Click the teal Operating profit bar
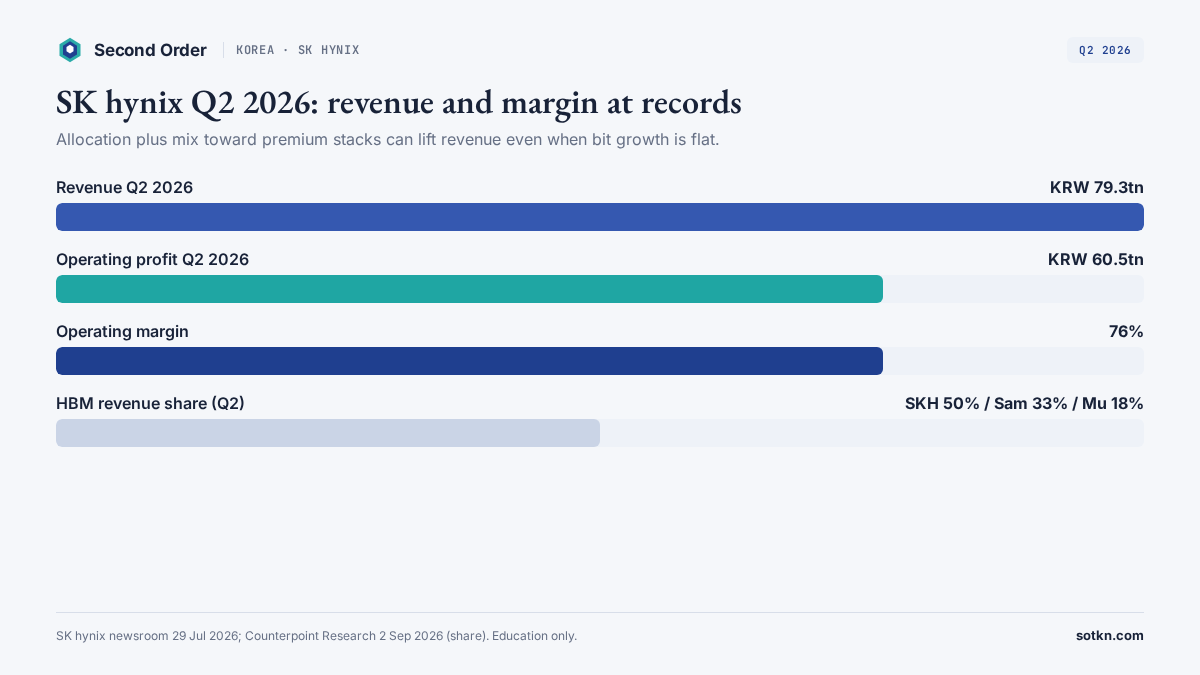 pos(469,289)
